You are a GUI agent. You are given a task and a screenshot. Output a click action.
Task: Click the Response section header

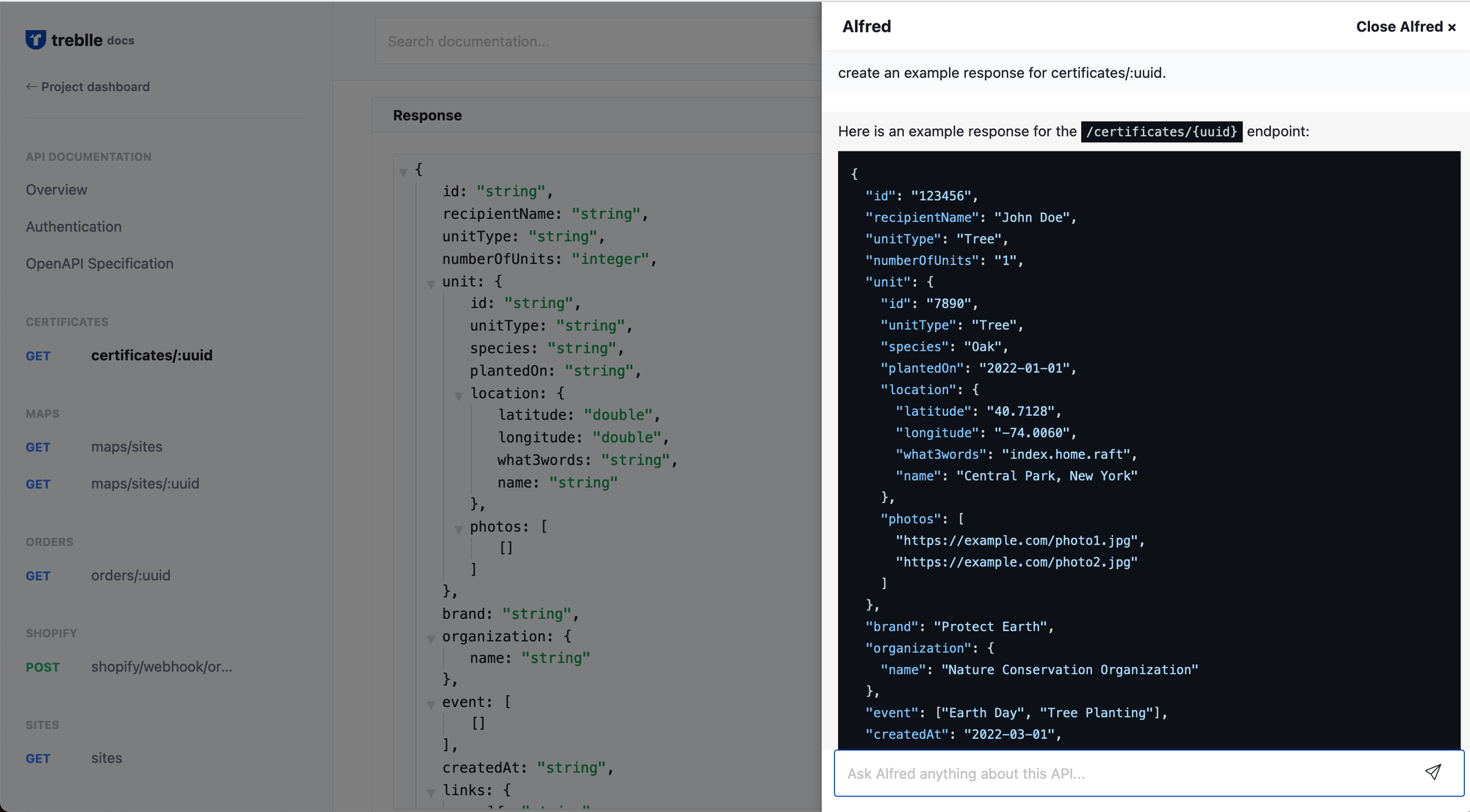pyautogui.click(x=427, y=115)
